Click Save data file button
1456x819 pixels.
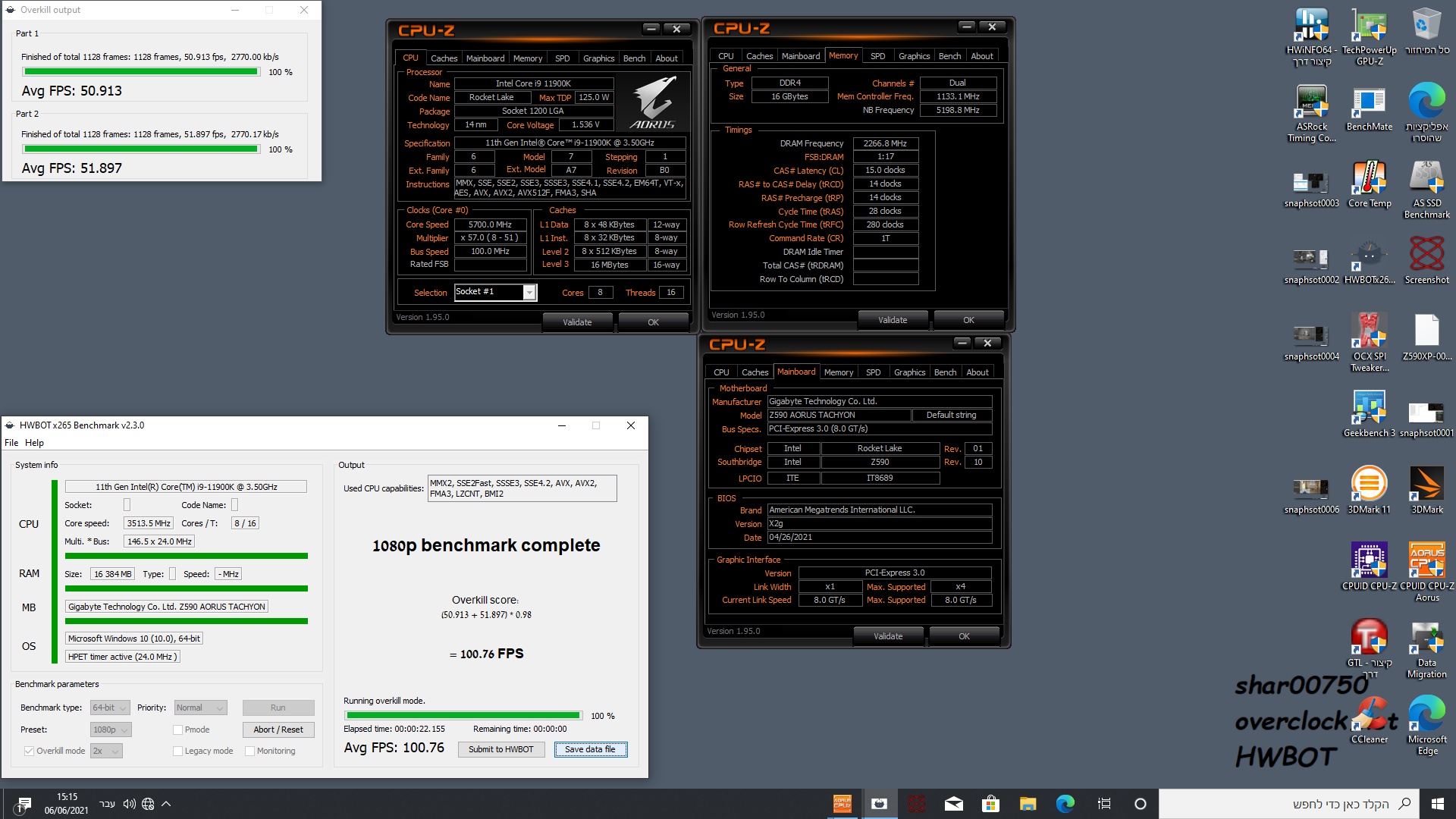pos(591,749)
